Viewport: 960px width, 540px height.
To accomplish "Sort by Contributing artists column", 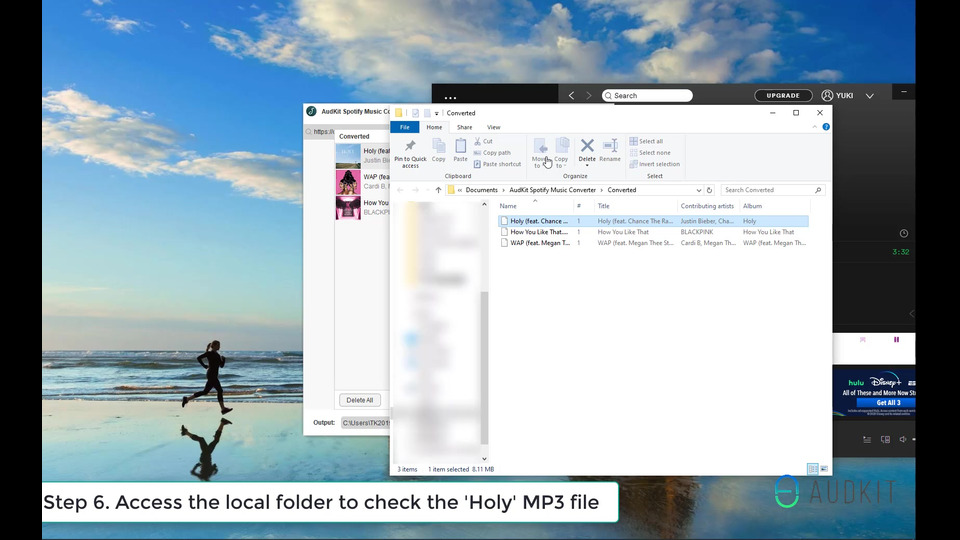I will tap(707, 206).
